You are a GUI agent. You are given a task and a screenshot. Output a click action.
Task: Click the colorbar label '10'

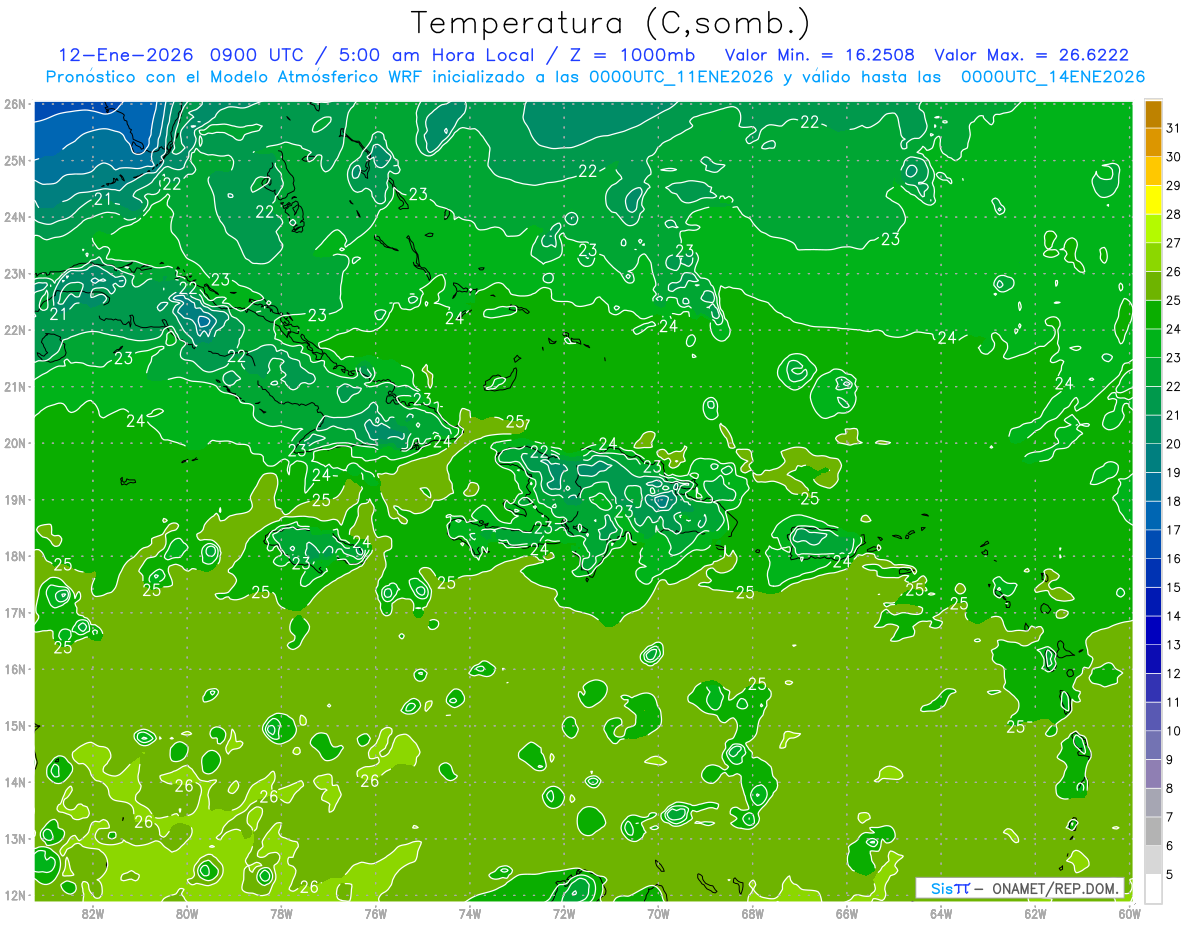tap(1174, 731)
